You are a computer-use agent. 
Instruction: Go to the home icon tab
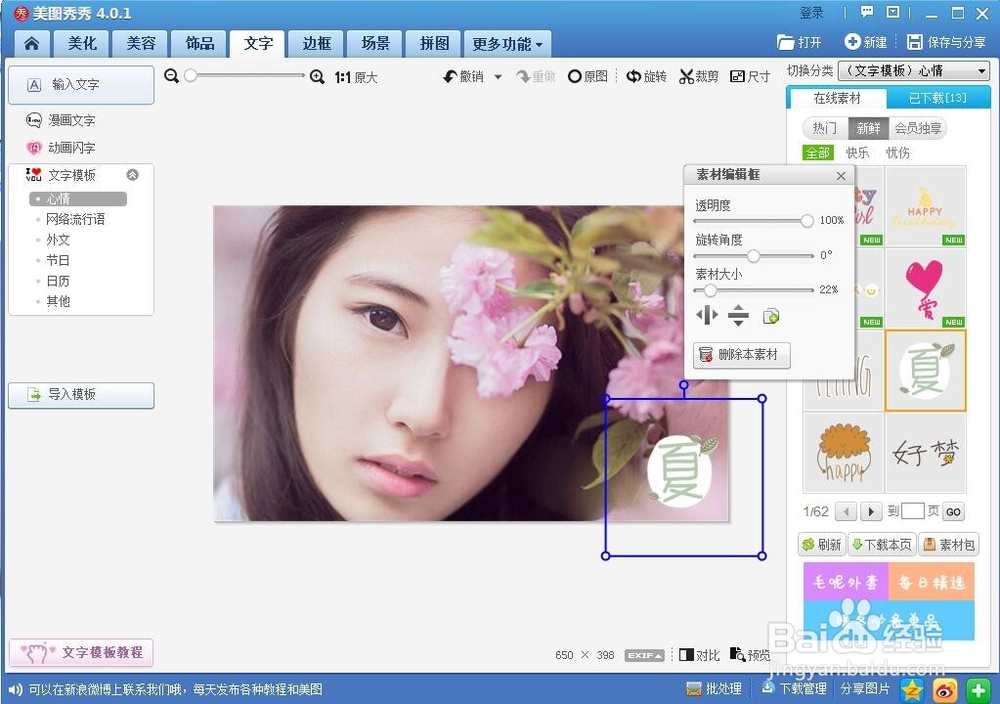pyautogui.click(x=31, y=43)
